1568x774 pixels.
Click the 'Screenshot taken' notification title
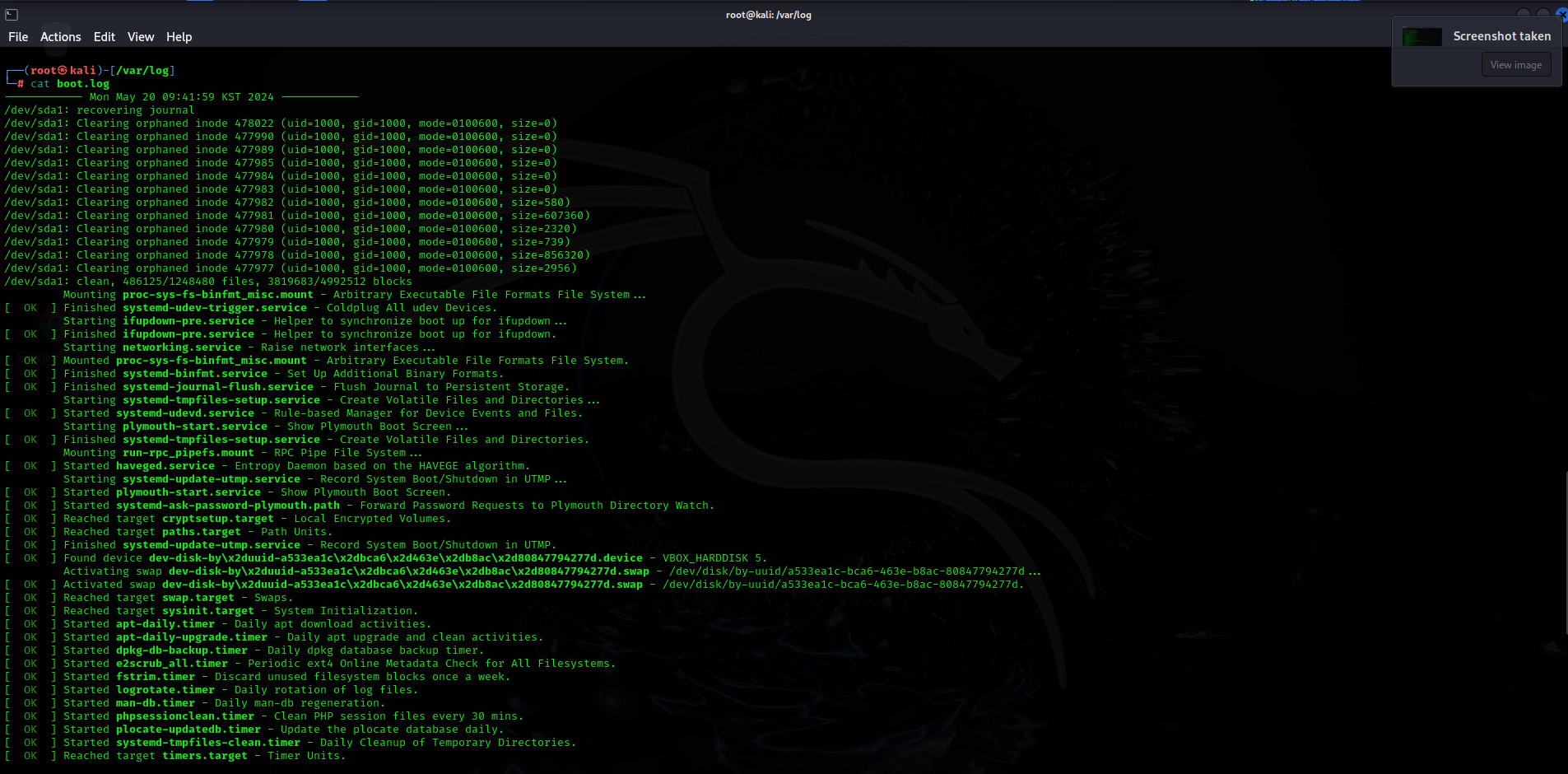1501,36
